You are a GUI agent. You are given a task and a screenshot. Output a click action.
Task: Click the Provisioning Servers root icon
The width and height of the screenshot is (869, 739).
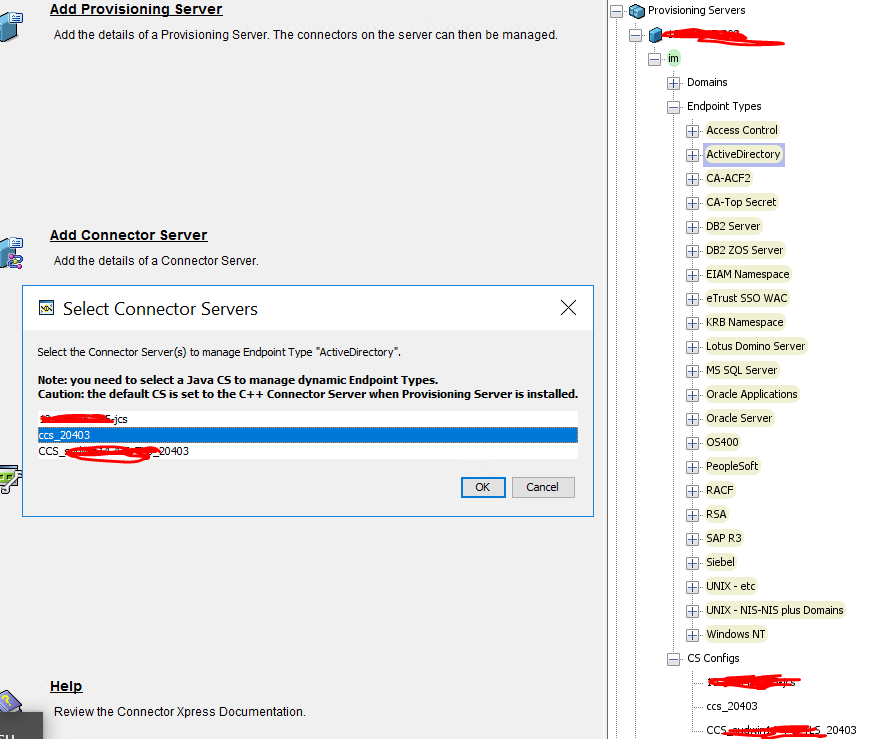637,10
